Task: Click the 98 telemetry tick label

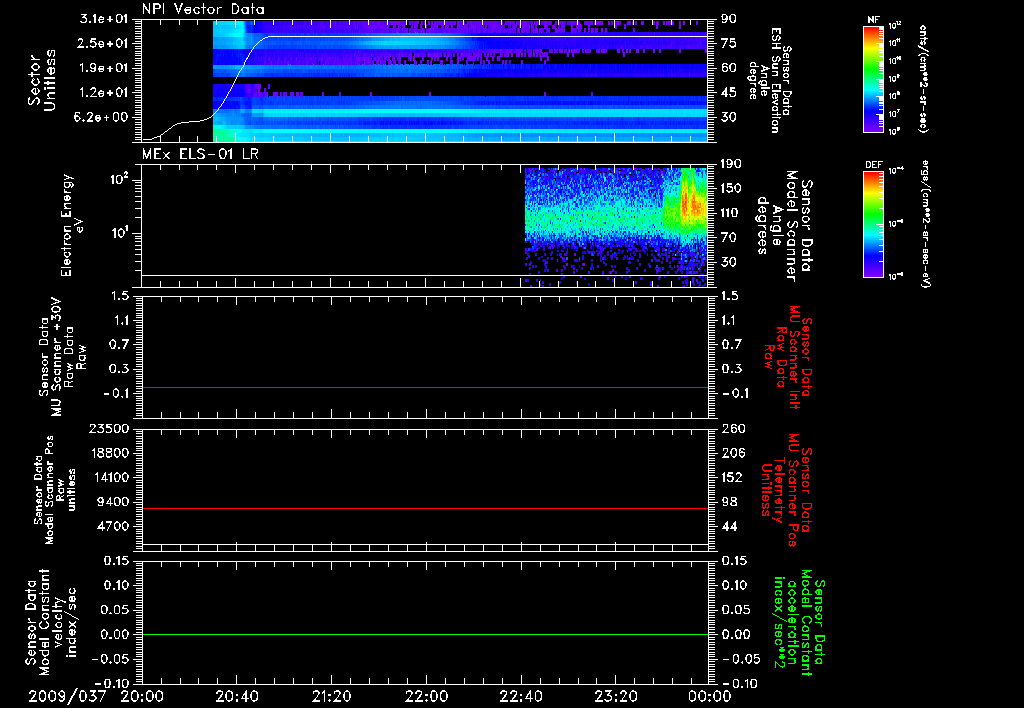Action: [x=729, y=502]
